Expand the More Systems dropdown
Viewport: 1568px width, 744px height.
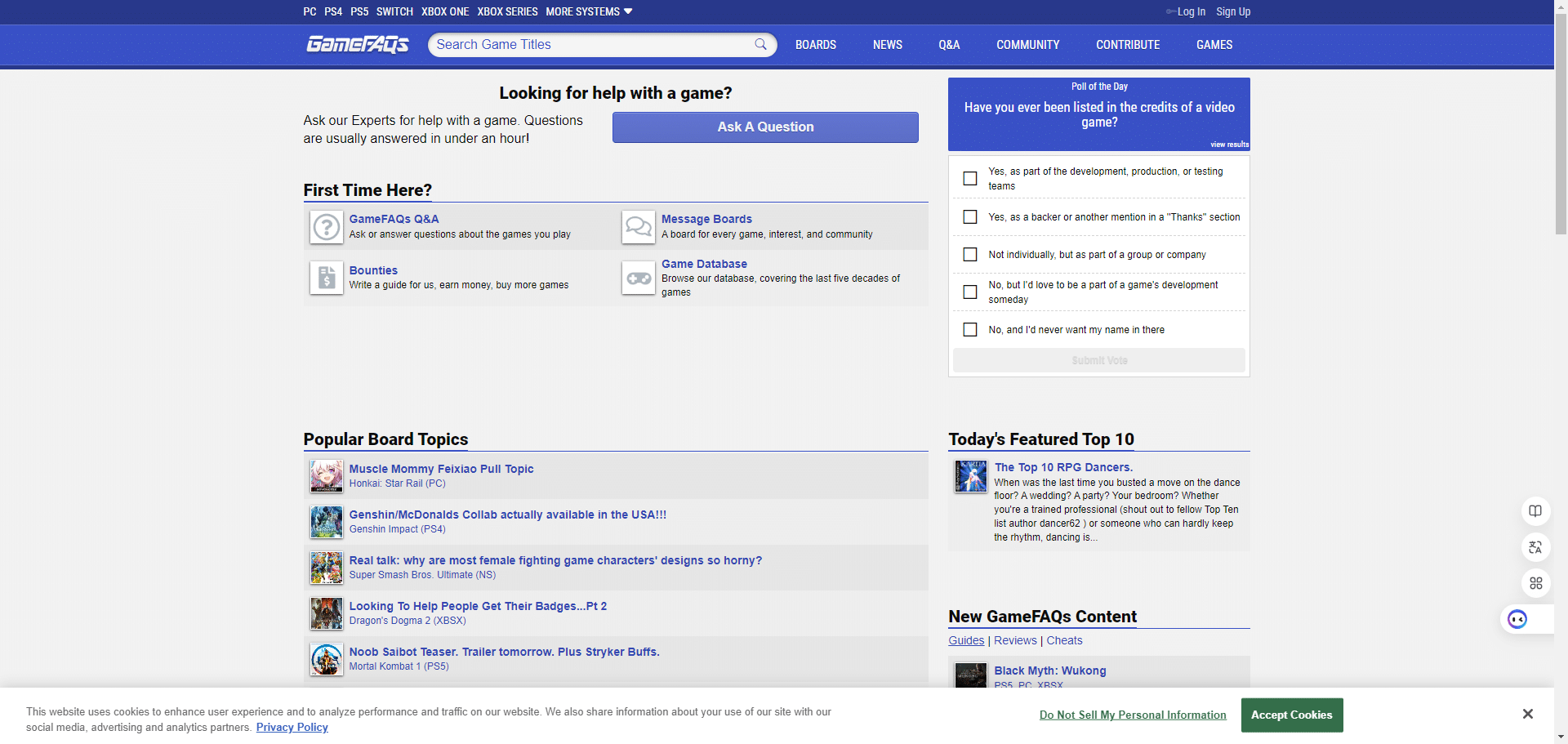pyautogui.click(x=589, y=11)
